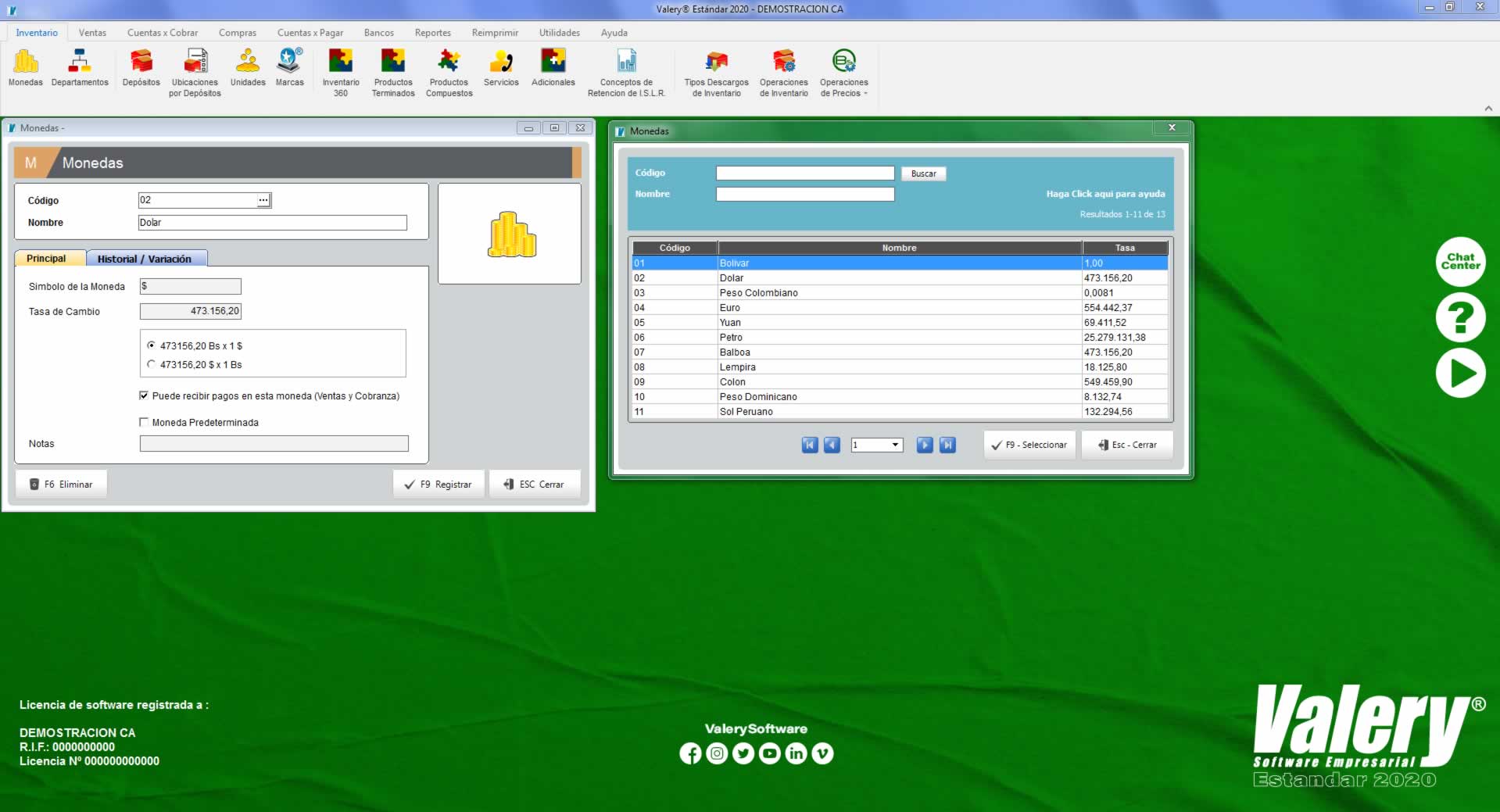The height and width of the screenshot is (812, 1500).
Task: Open Departamentos from the ribbon
Action: (80, 68)
